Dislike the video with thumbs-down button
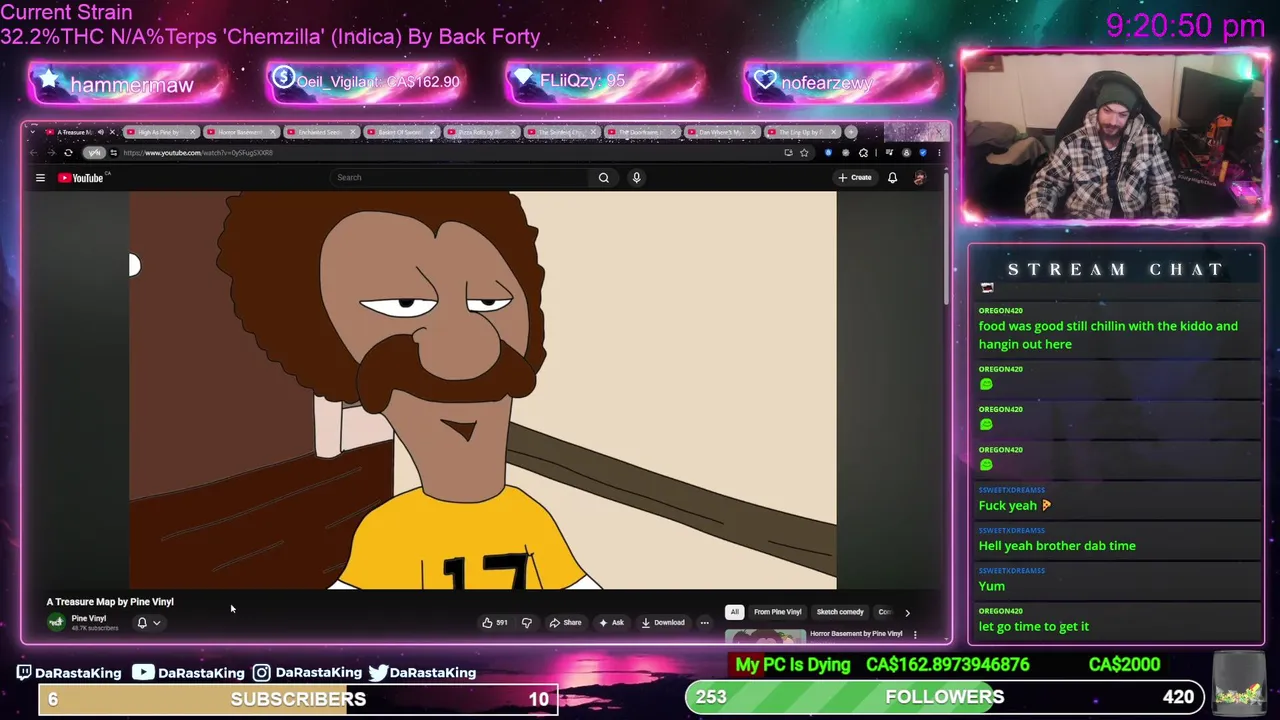The width and height of the screenshot is (1280, 720). pos(527,623)
